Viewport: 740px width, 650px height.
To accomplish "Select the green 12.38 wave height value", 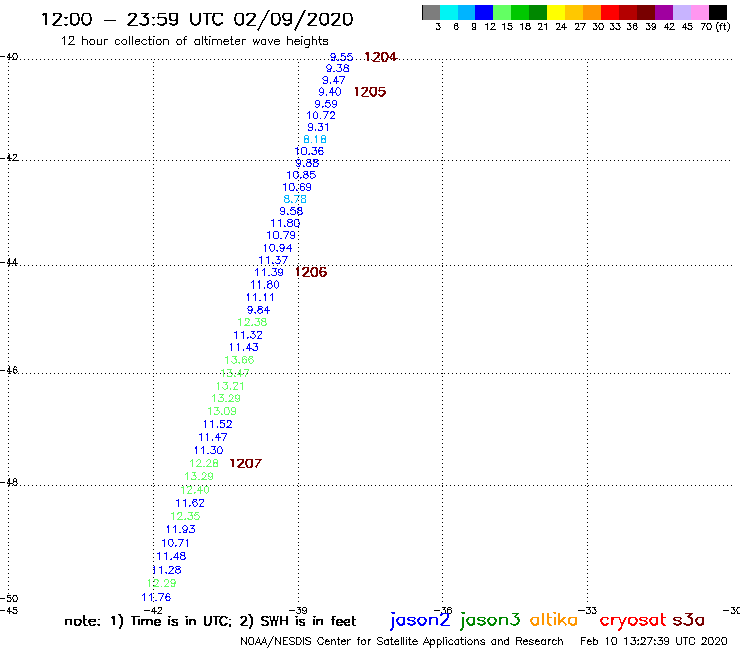I will 252,322.
